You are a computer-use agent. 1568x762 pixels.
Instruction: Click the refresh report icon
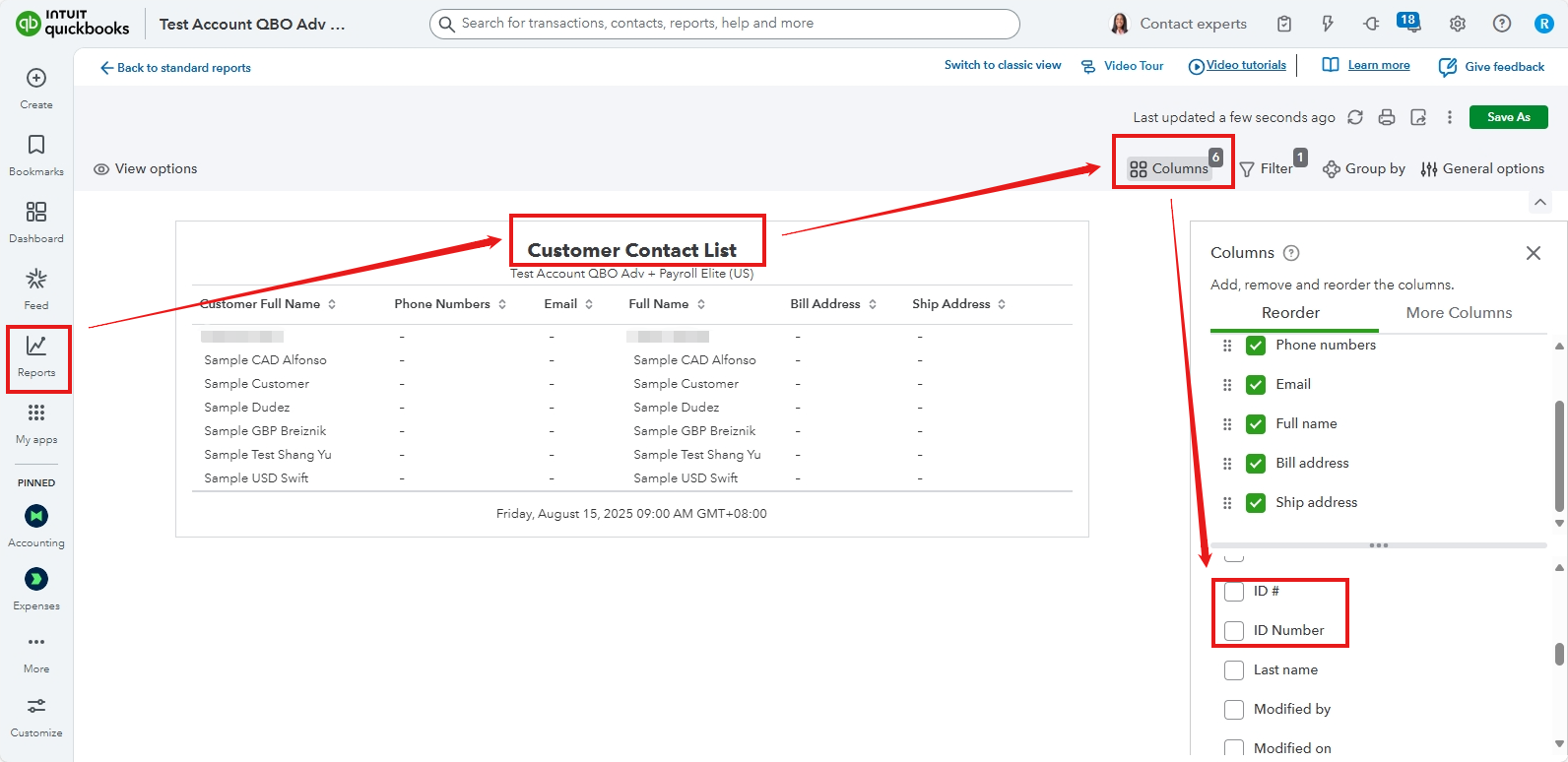pyautogui.click(x=1355, y=117)
